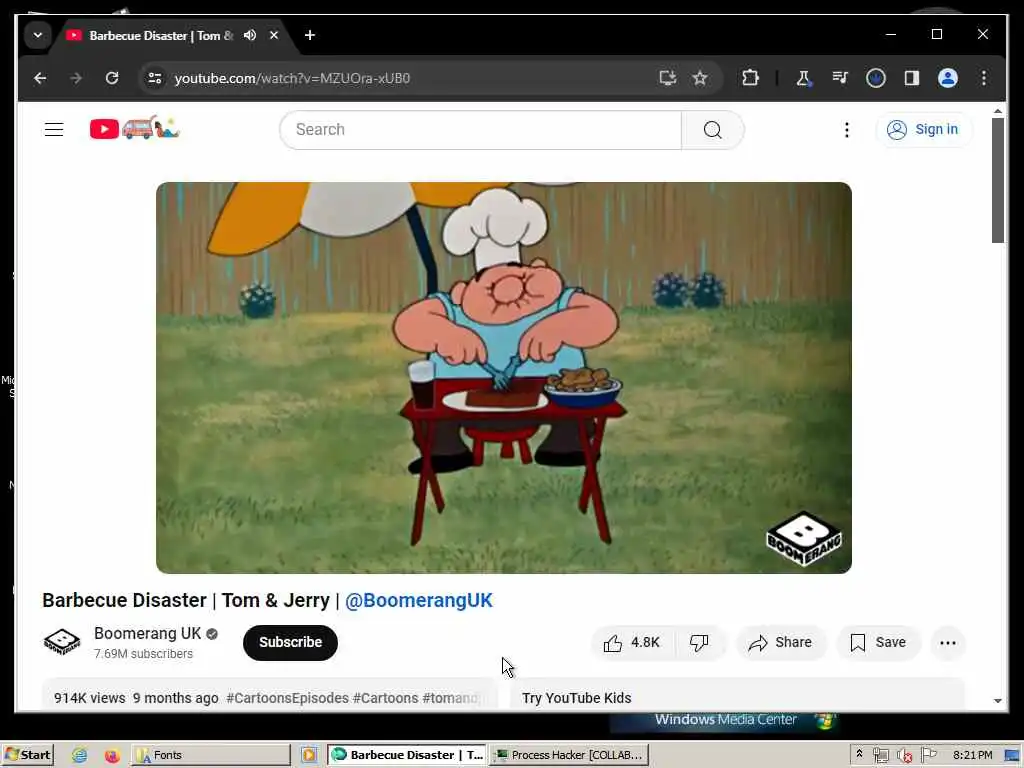Click the 914K views description text

coord(89,698)
